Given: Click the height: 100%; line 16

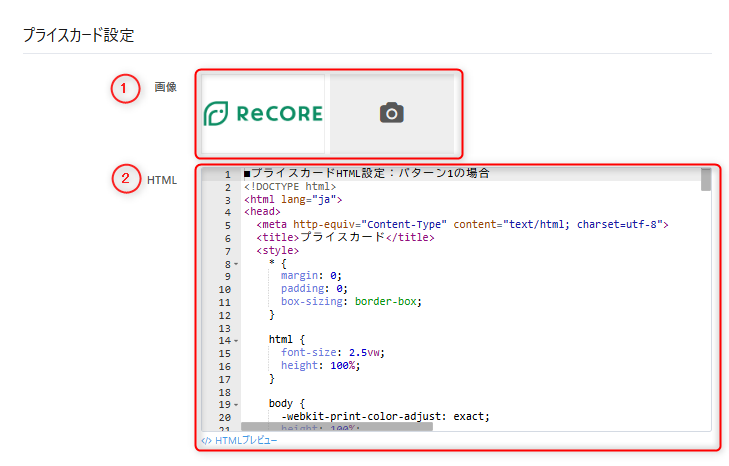Looking at the screenshot, I should pyautogui.click(x=320, y=366).
